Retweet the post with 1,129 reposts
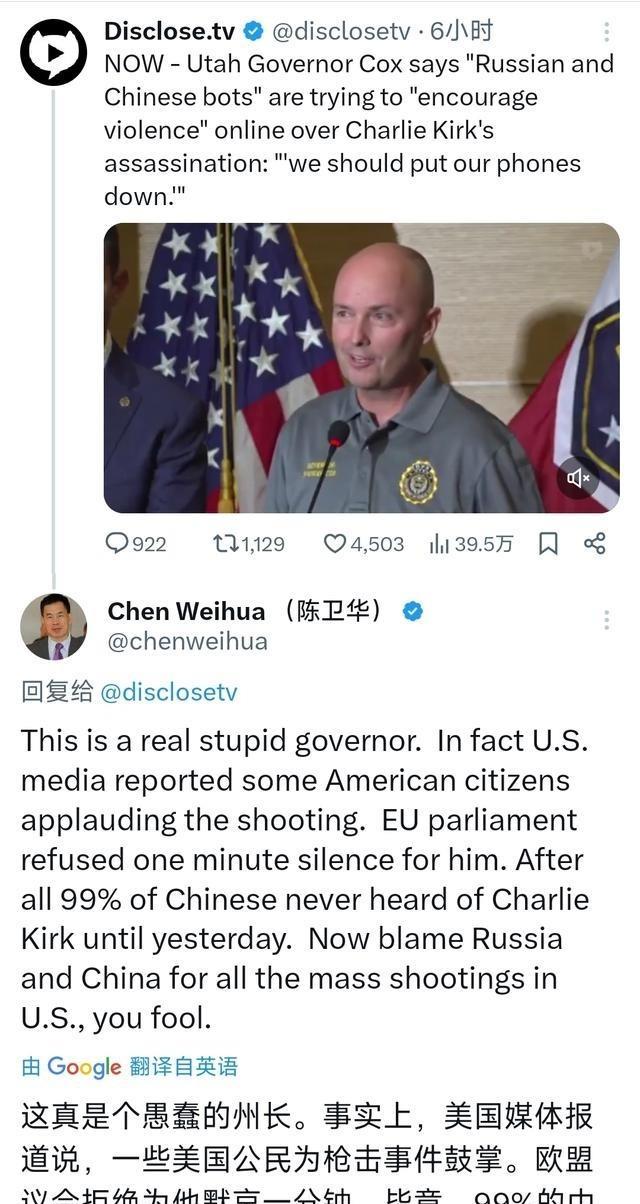The height and width of the screenshot is (1204, 640). click(225, 544)
